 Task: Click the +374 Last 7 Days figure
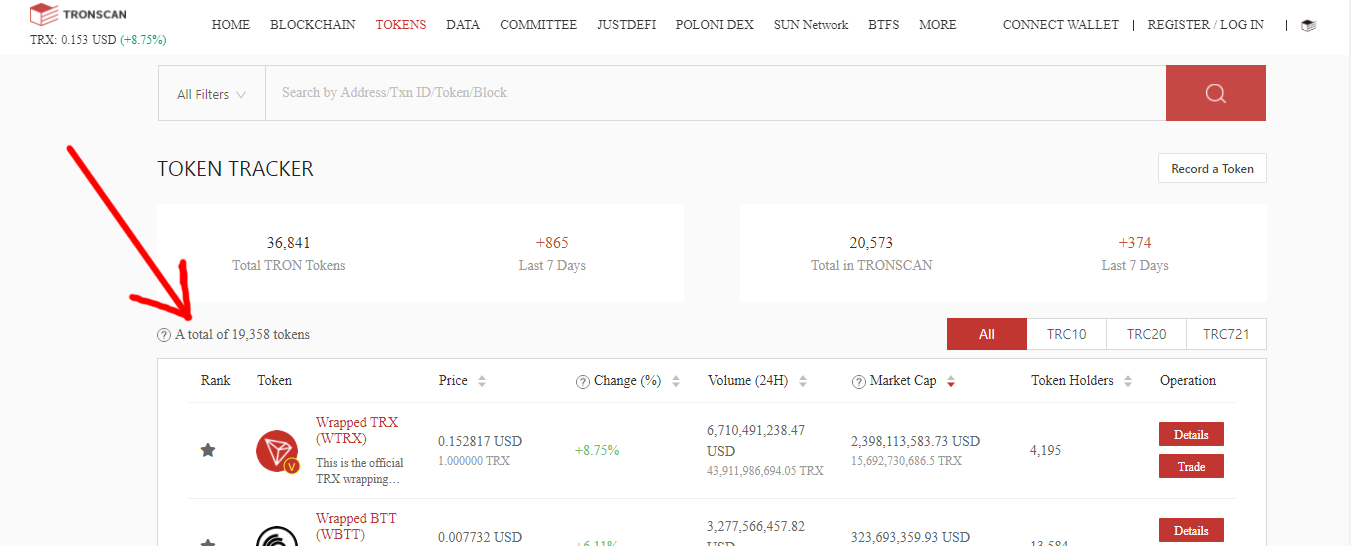pos(1135,242)
